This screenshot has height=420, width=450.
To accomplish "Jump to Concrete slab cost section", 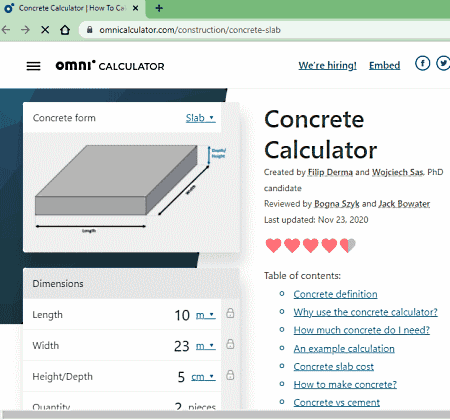I will 333,367.
